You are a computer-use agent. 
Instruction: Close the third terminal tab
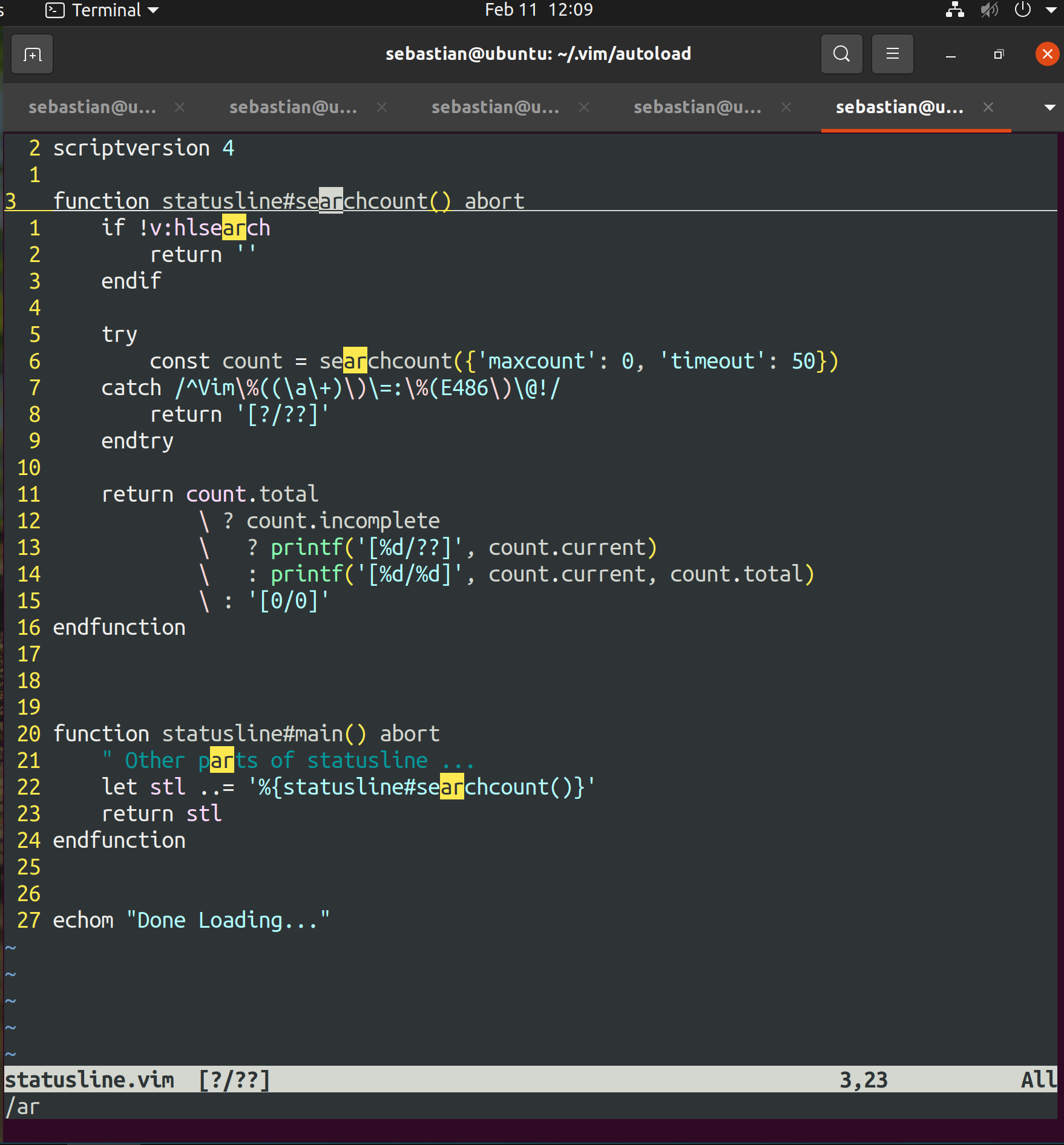pos(584,107)
